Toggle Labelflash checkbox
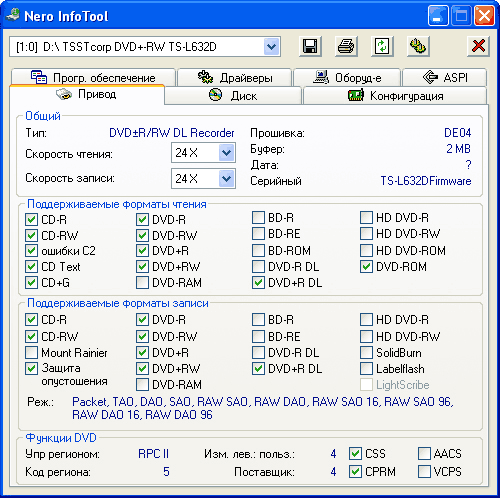Viewport: 500px width, 498px height. click(366, 369)
